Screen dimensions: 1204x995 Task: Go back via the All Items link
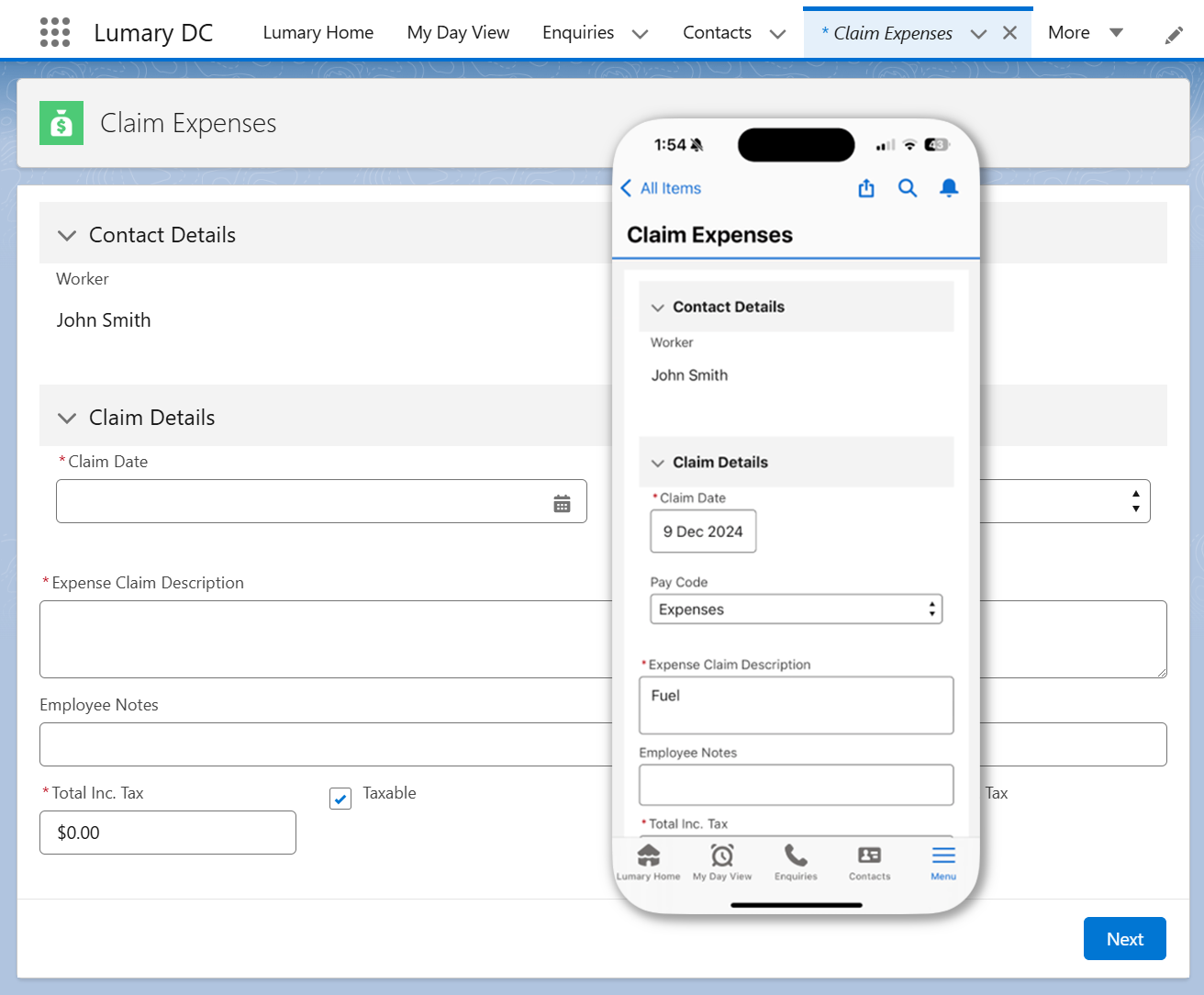tap(661, 187)
